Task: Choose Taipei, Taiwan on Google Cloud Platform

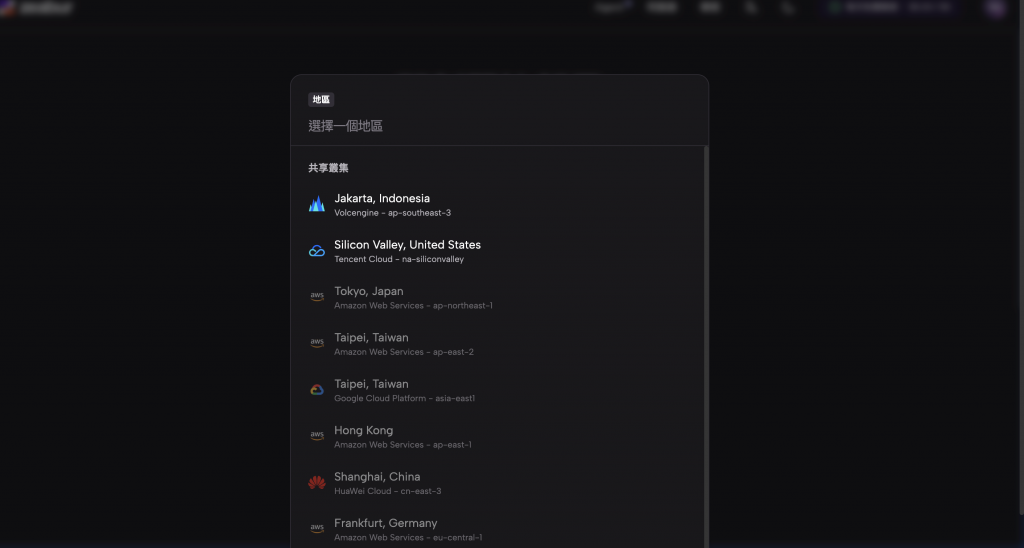Action: (498, 390)
